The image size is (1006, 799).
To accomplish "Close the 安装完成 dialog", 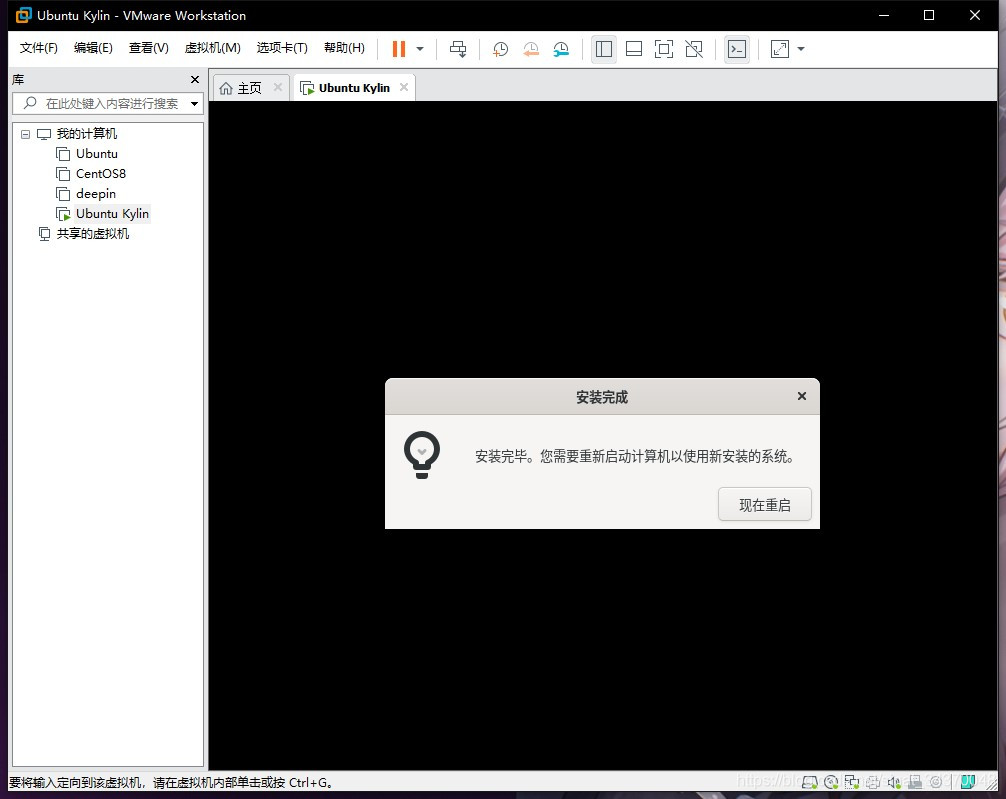I will pos(801,397).
